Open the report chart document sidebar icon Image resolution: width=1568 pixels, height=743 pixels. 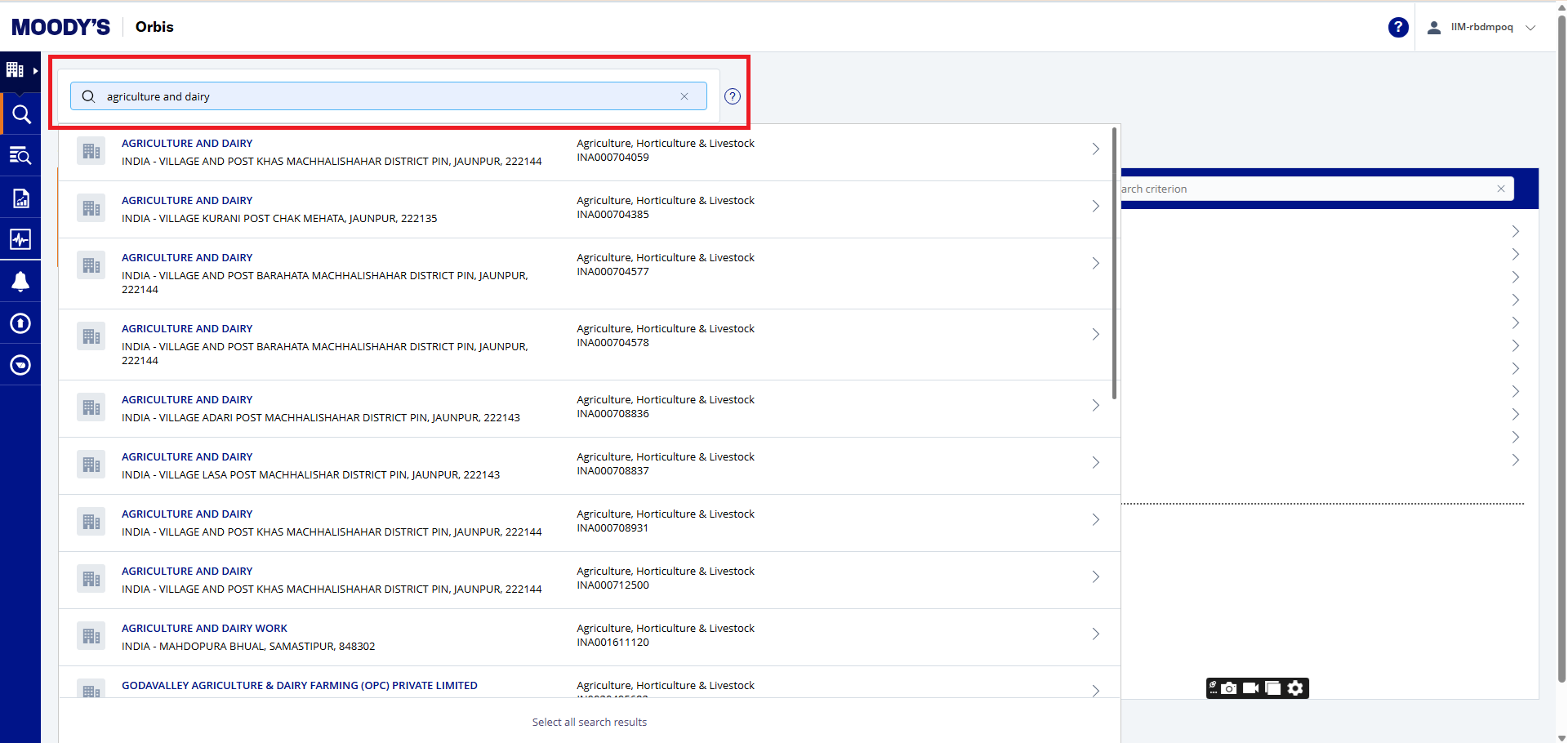(20, 198)
